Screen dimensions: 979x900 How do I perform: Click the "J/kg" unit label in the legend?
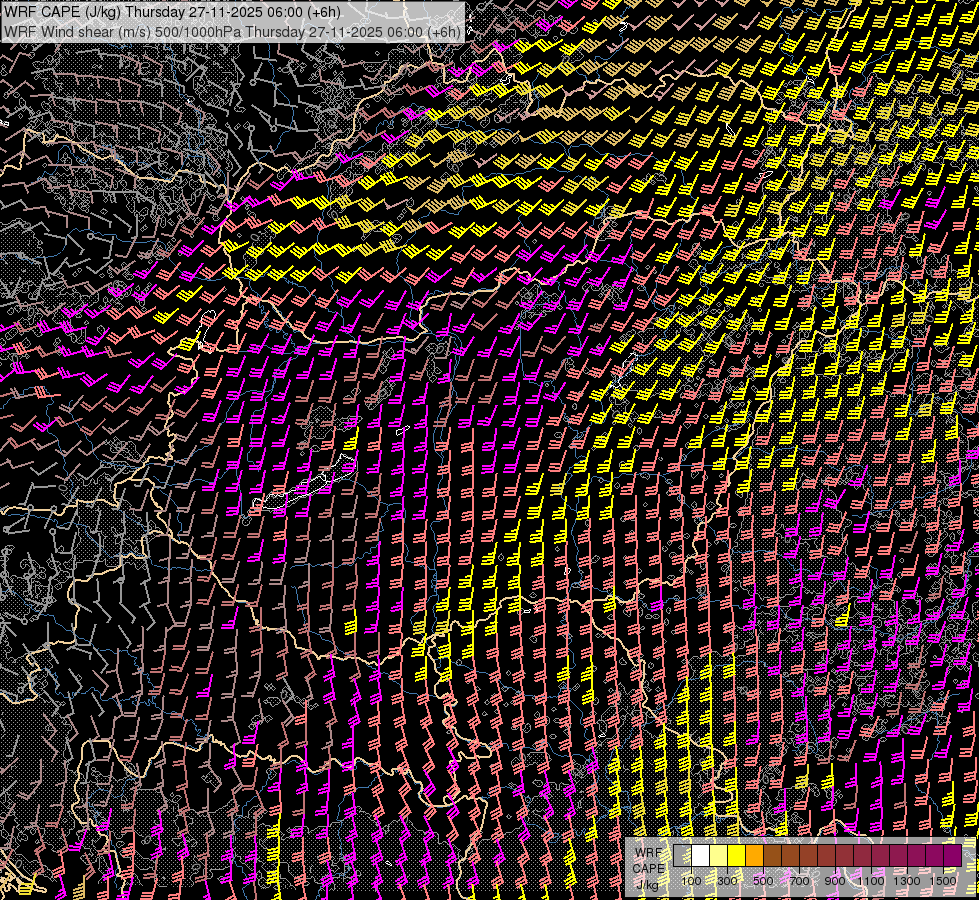pos(647,884)
